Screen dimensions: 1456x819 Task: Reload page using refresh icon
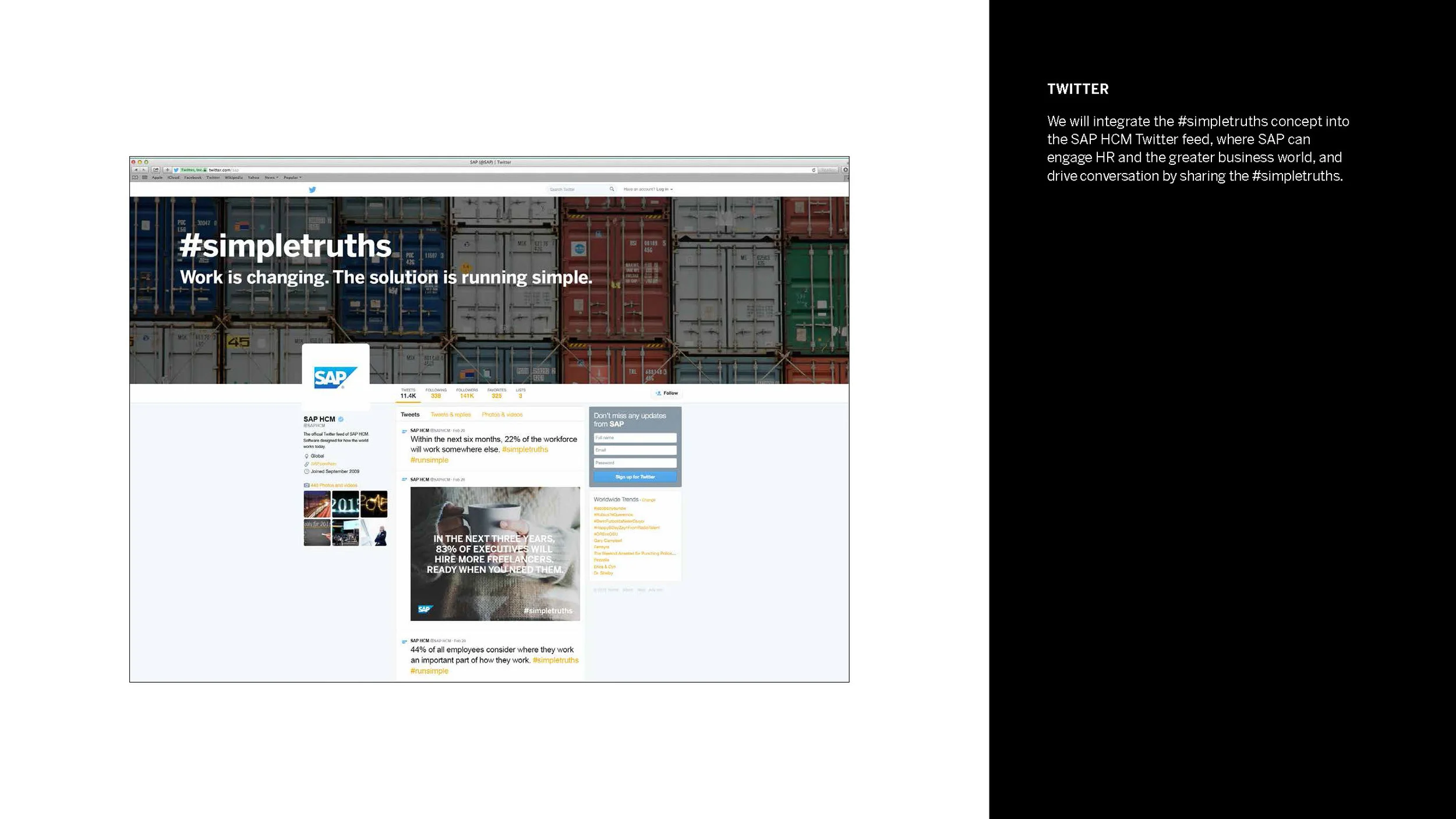coord(814,170)
